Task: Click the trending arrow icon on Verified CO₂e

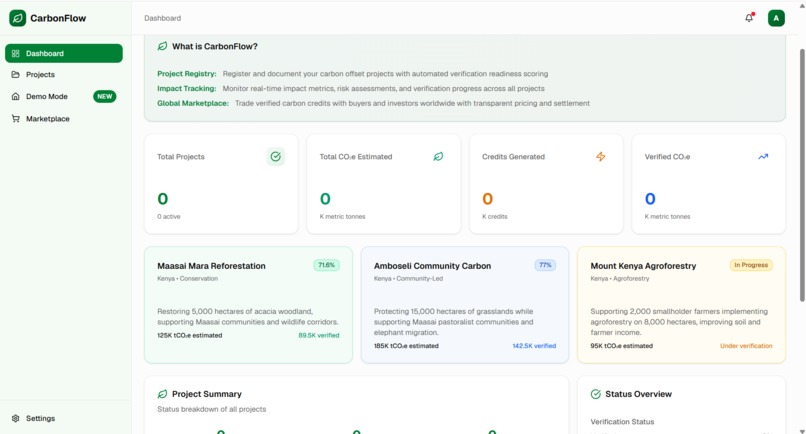Action: [x=763, y=157]
